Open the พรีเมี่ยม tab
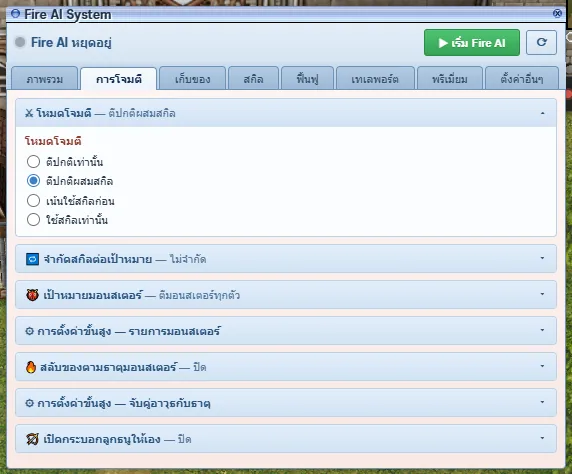The width and height of the screenshot is (572, 474). 450,78
